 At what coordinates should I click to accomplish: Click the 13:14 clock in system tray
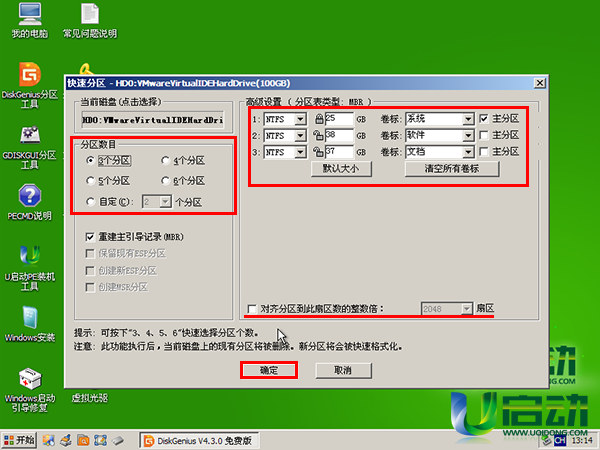[x=582, y=441]
